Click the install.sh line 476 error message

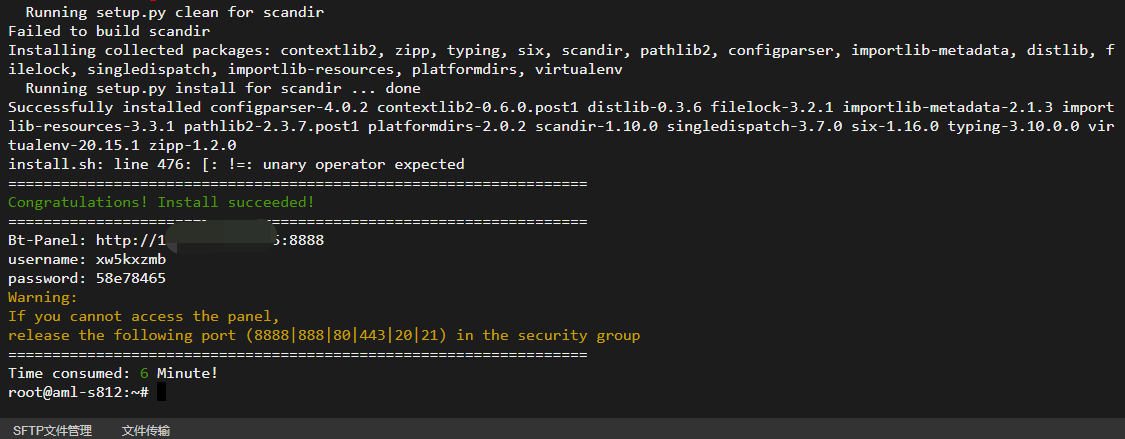(236, 164)
